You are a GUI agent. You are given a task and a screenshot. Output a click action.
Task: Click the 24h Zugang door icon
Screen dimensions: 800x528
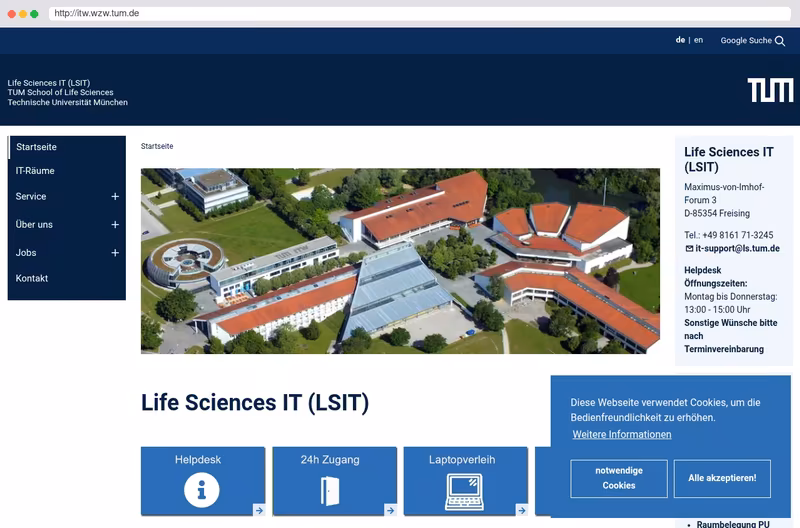pos(330,491)
